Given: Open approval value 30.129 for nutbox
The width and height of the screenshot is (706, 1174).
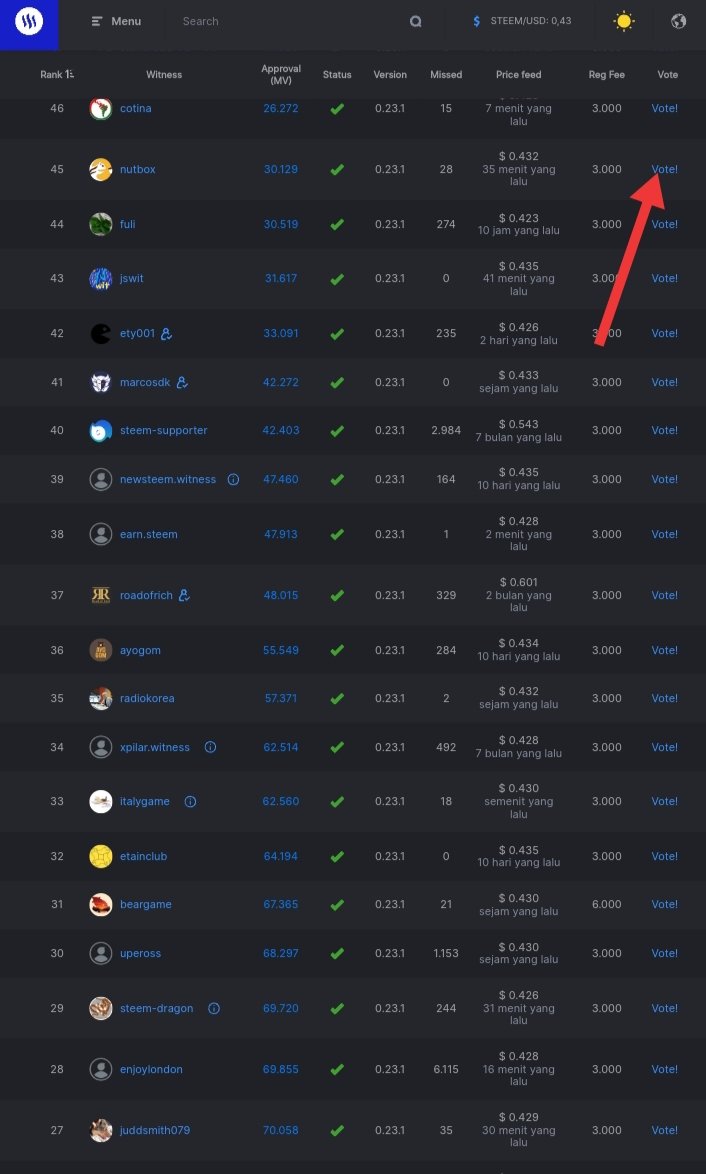Looking at the screenshot, I should point(281,169).
